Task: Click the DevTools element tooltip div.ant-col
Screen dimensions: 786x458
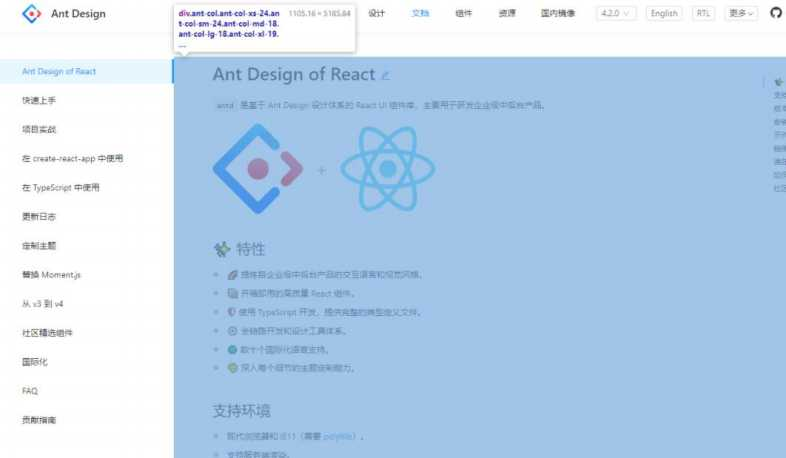Action: (265, 28)
